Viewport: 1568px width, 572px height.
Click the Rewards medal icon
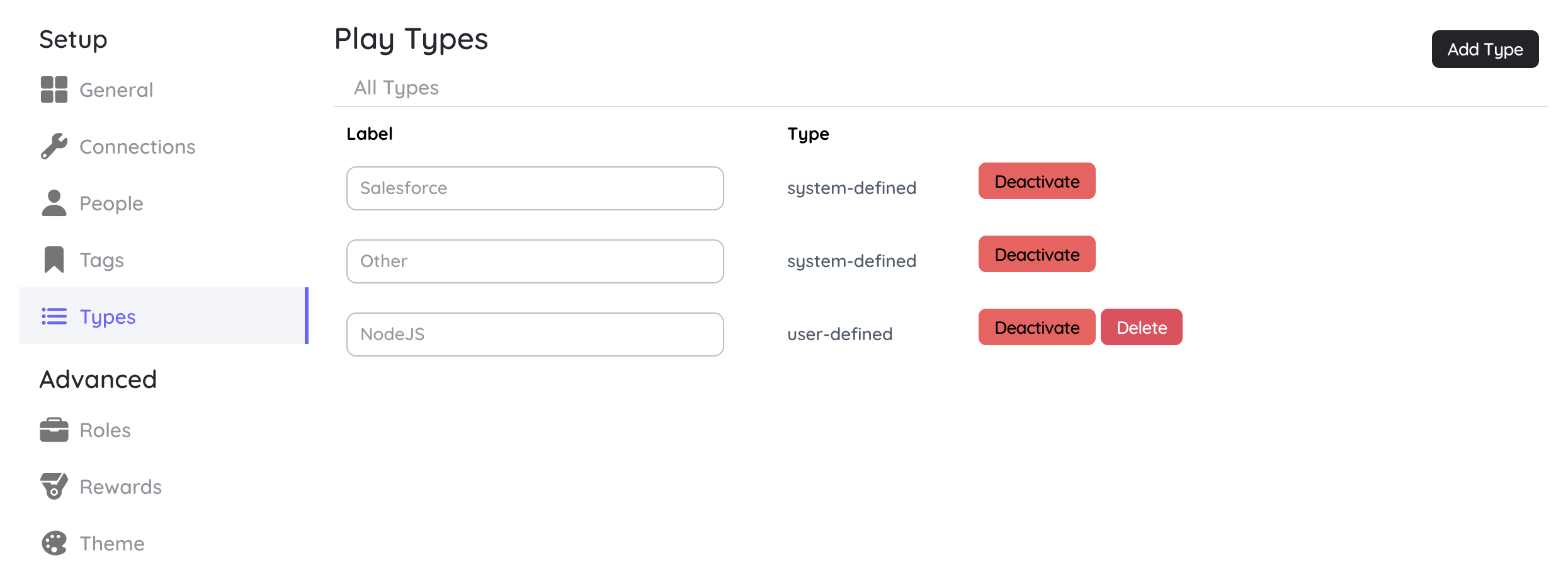point(54,486)
